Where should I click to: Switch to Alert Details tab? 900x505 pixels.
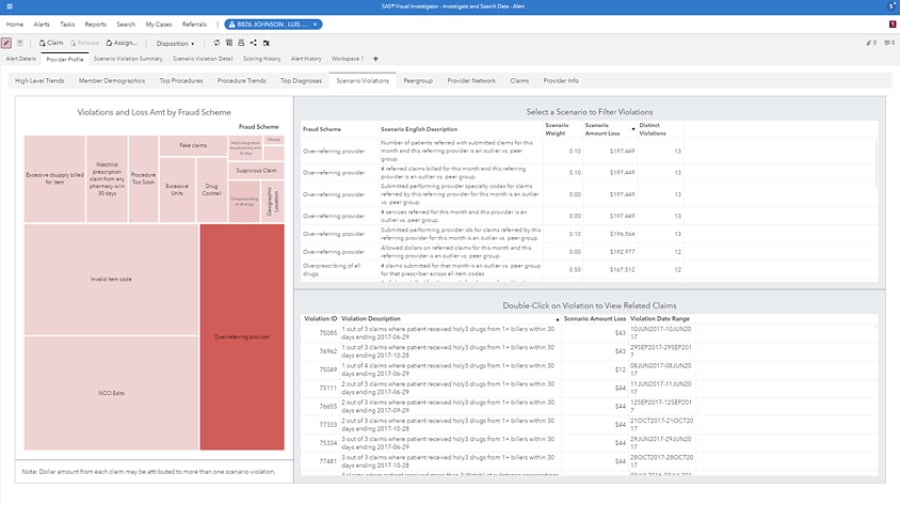coord(21,59)
